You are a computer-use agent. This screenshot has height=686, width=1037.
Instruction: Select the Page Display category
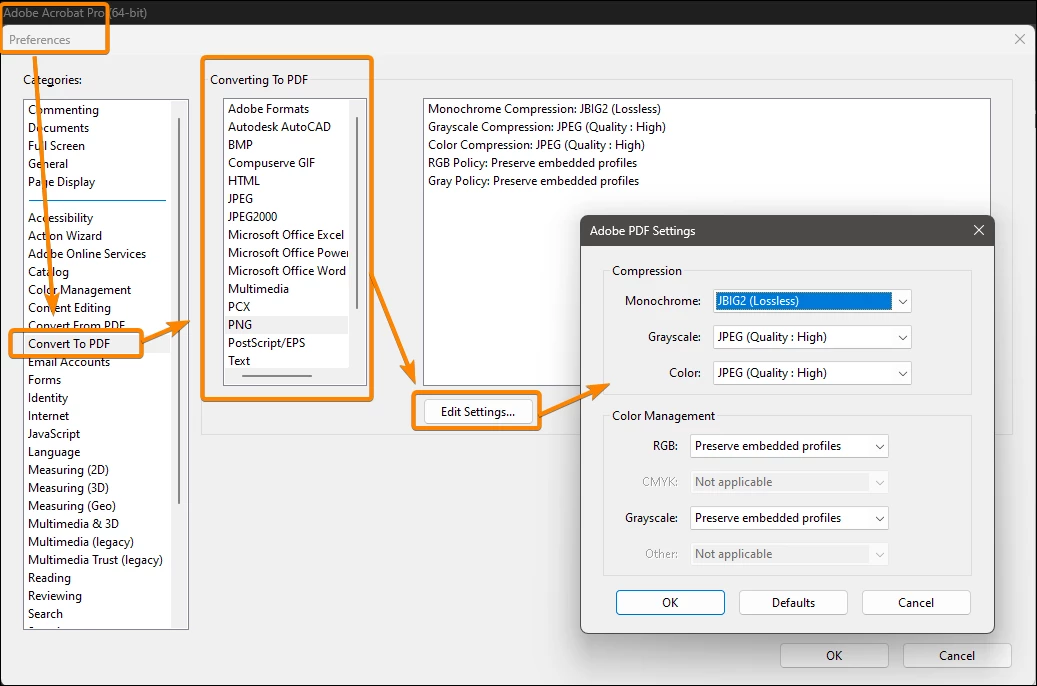[x=62, y=182]
